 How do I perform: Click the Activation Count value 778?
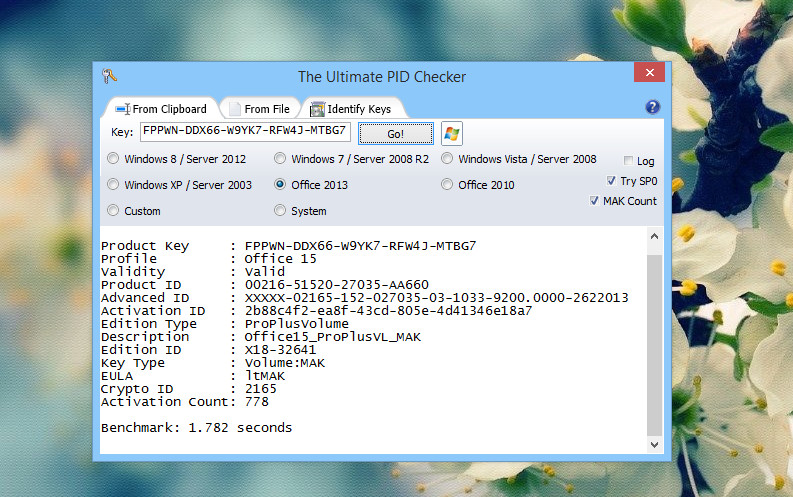(x=257, y=402)
